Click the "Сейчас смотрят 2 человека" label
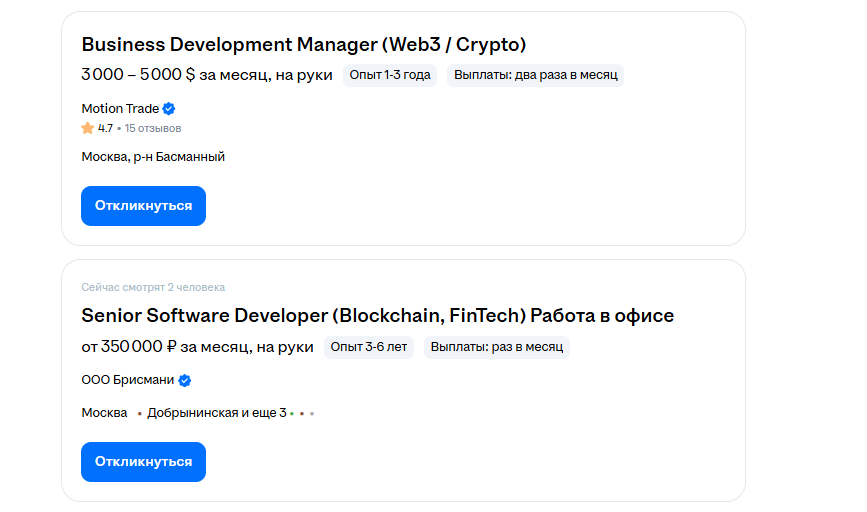The height and width of the screenshot is (512, 867). [153, 287]
